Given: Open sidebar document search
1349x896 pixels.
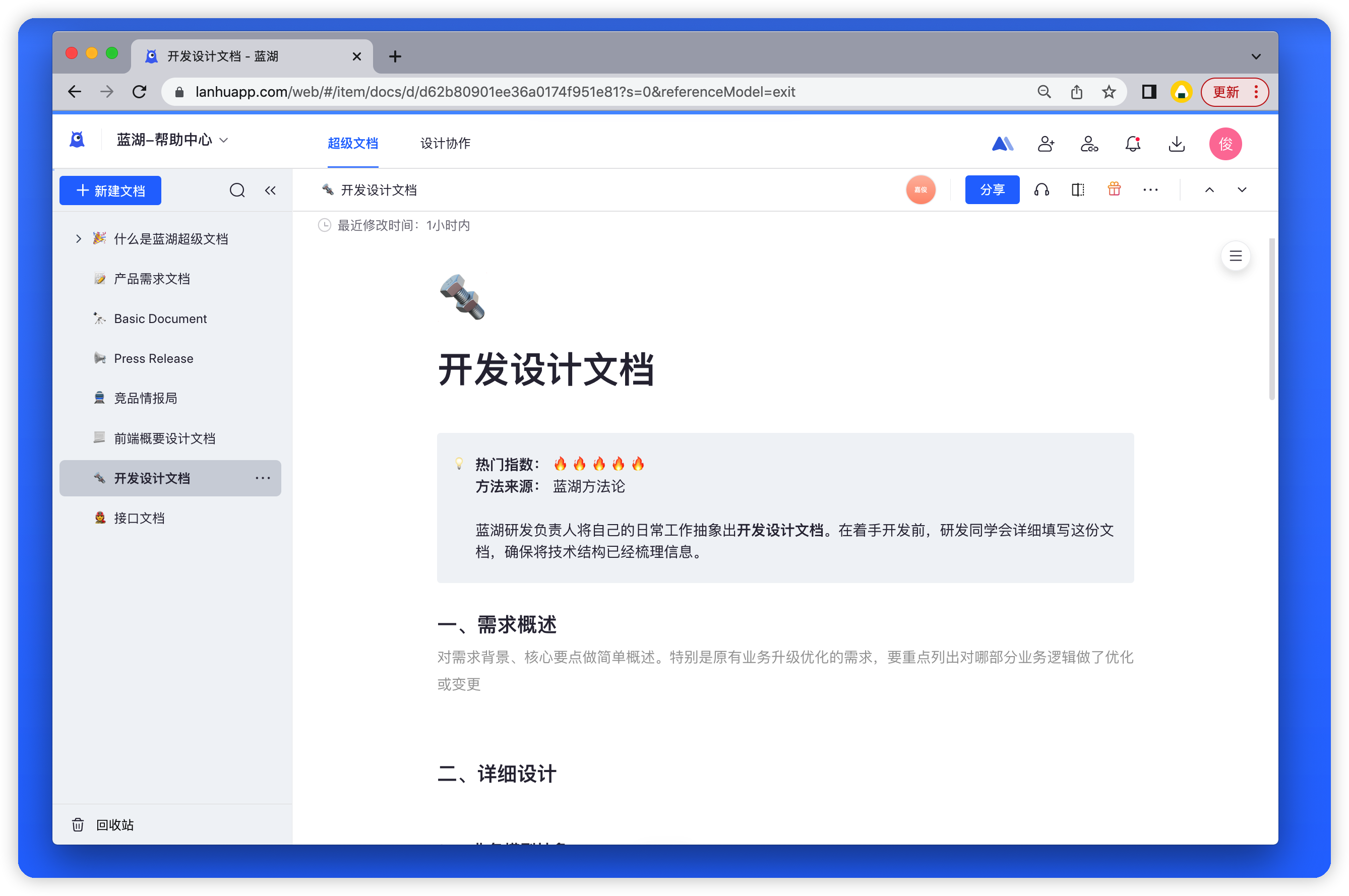Looking at the screenshot, I should [x=237, y=190].
